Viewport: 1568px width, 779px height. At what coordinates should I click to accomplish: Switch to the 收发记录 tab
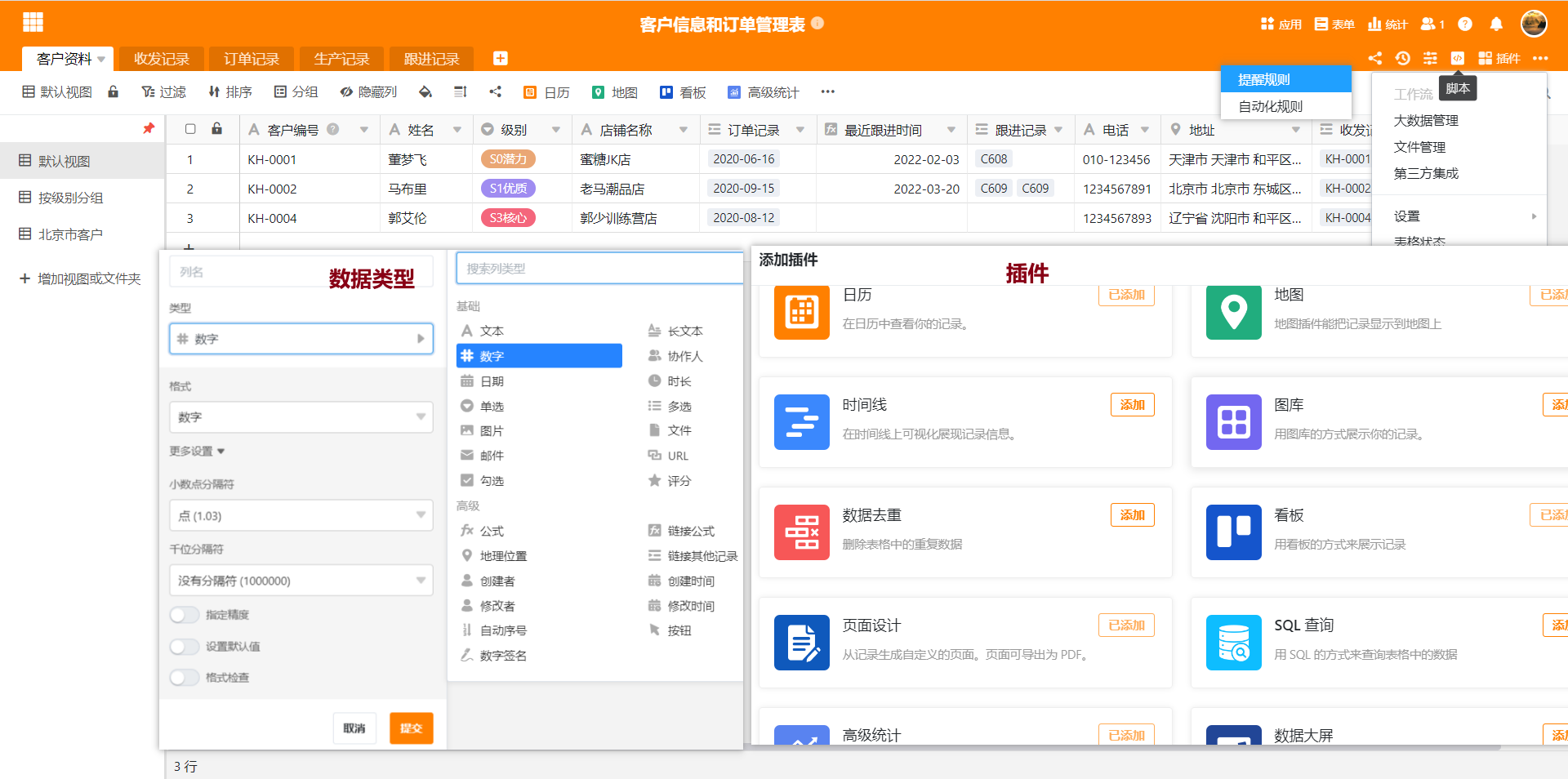click(x=162, y=59)
